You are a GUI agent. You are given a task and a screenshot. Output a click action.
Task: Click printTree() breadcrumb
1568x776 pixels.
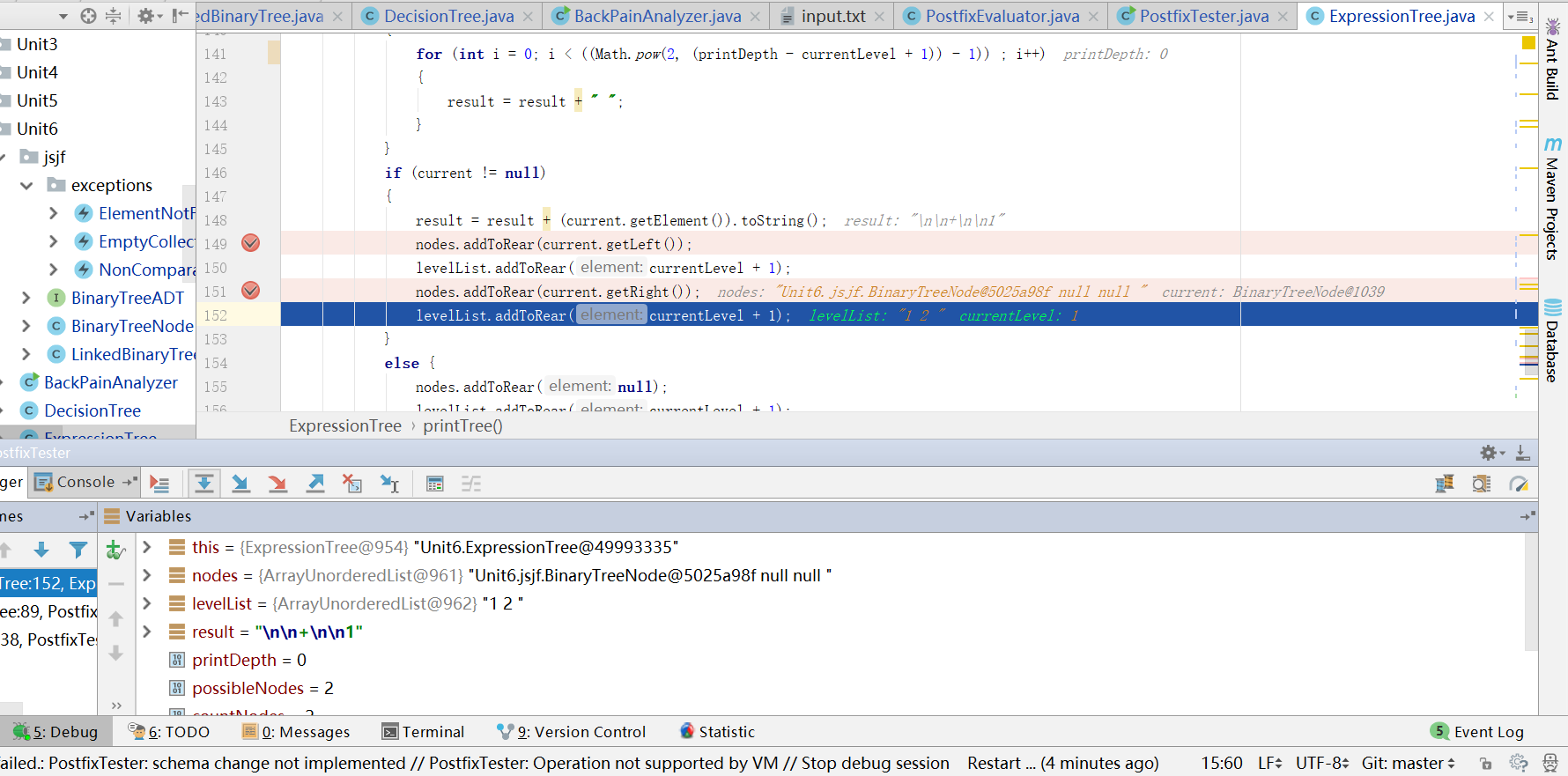pos(462,425)
